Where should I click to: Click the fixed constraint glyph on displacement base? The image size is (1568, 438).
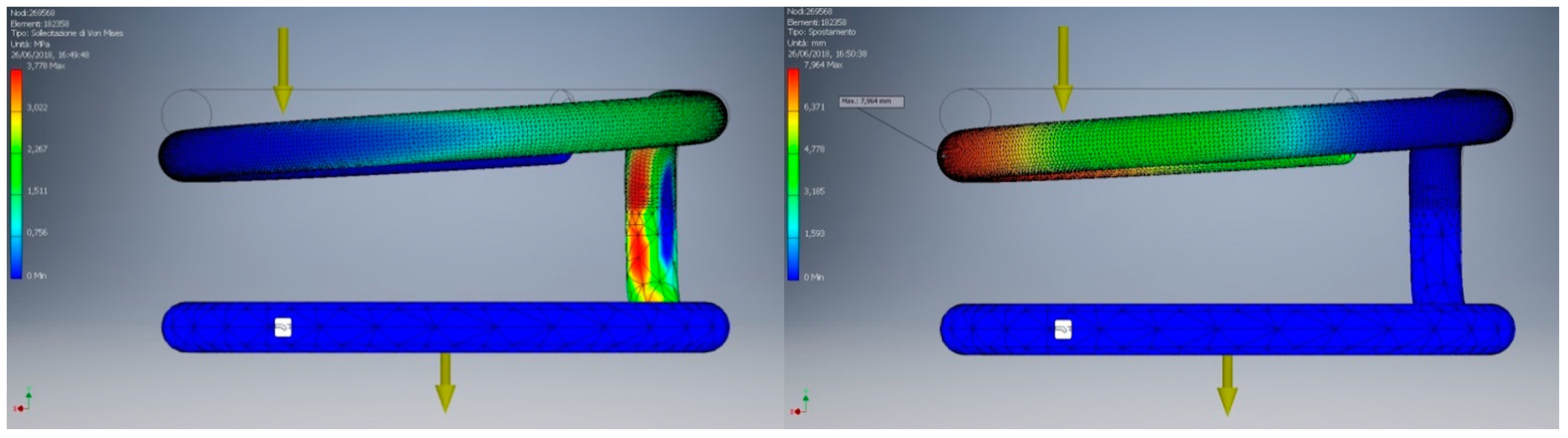1063,329
